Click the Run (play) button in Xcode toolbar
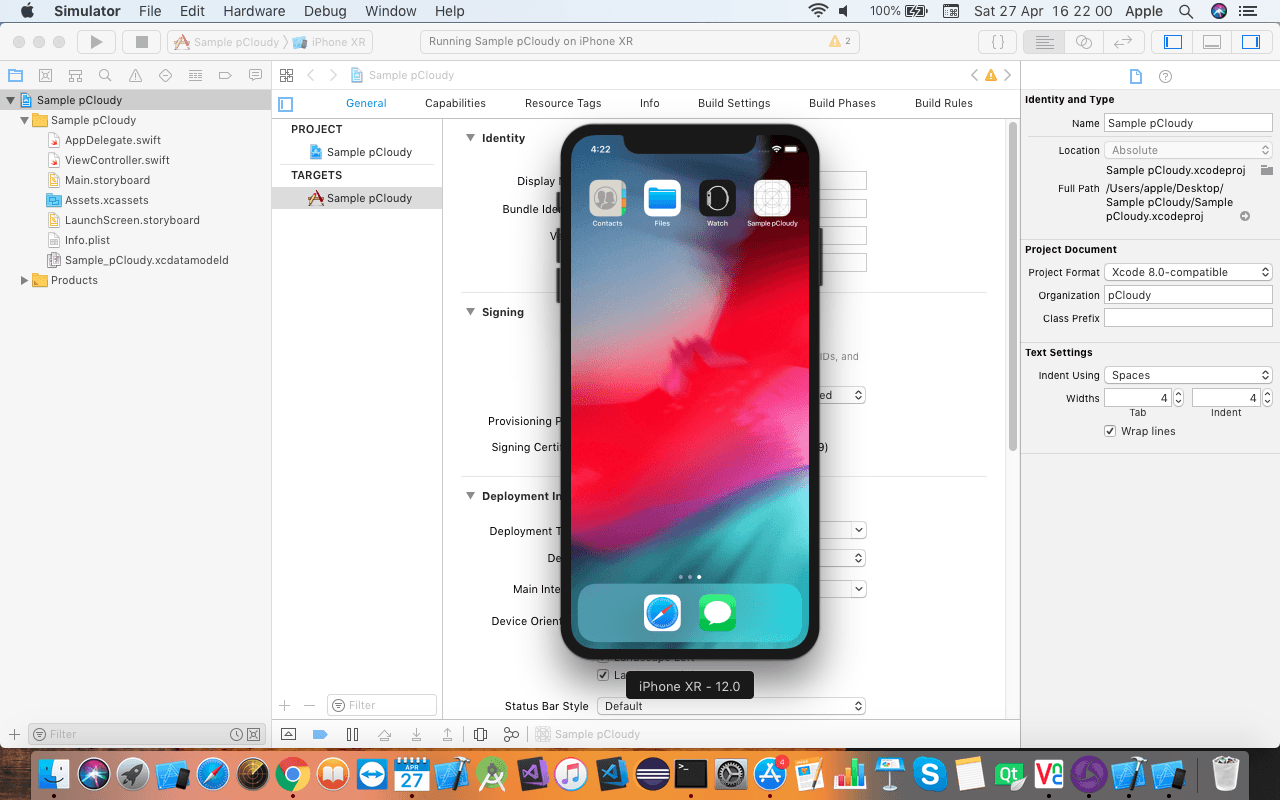This screenshot has width=1280, height=800. (96, 42)
